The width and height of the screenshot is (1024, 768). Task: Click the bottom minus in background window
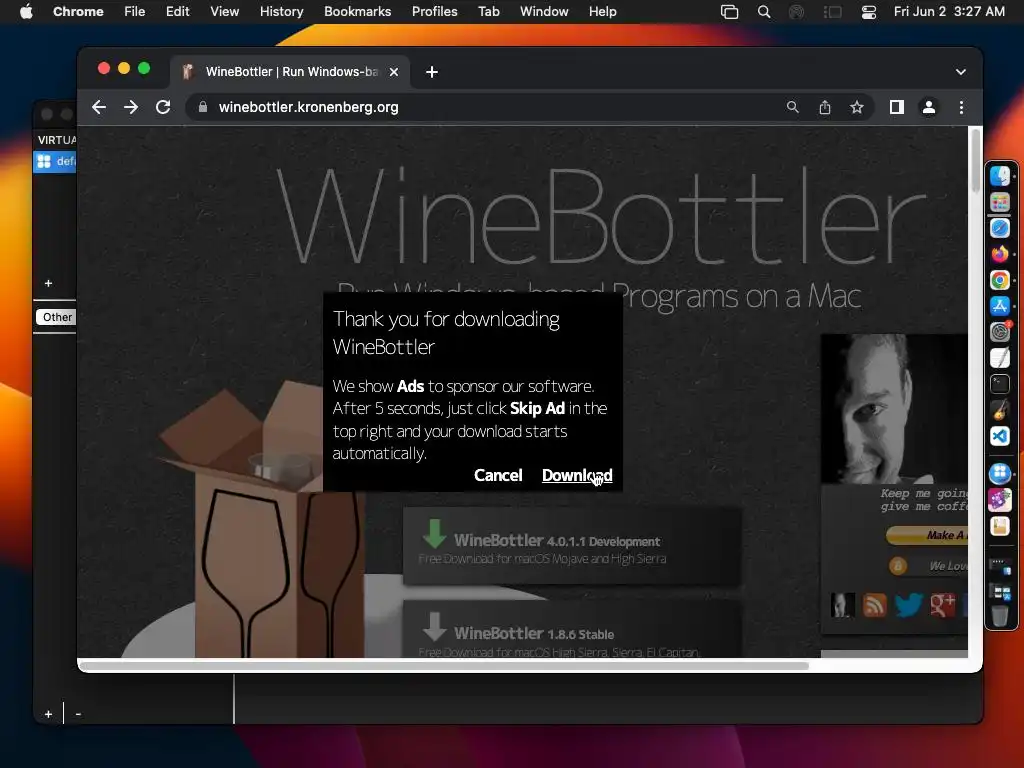coord(78,714)
